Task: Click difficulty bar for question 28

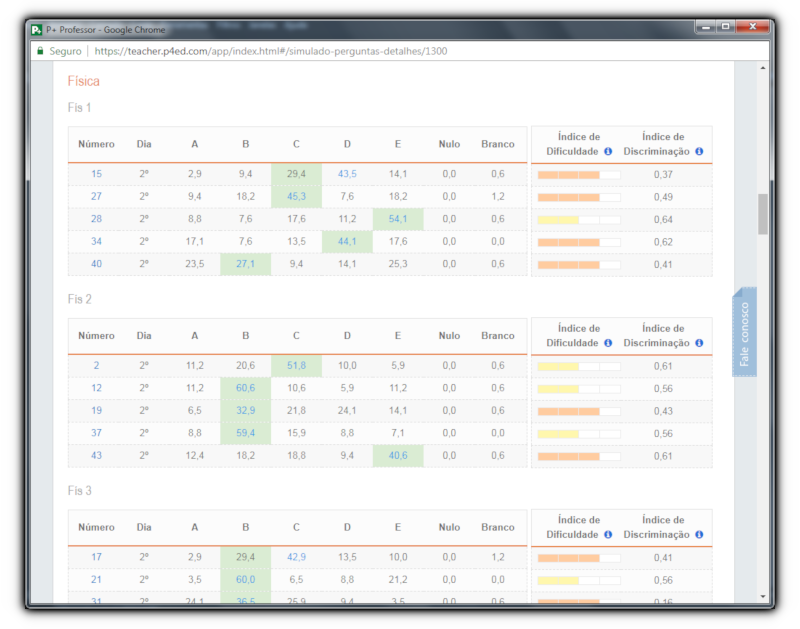Action: point(578,220)
